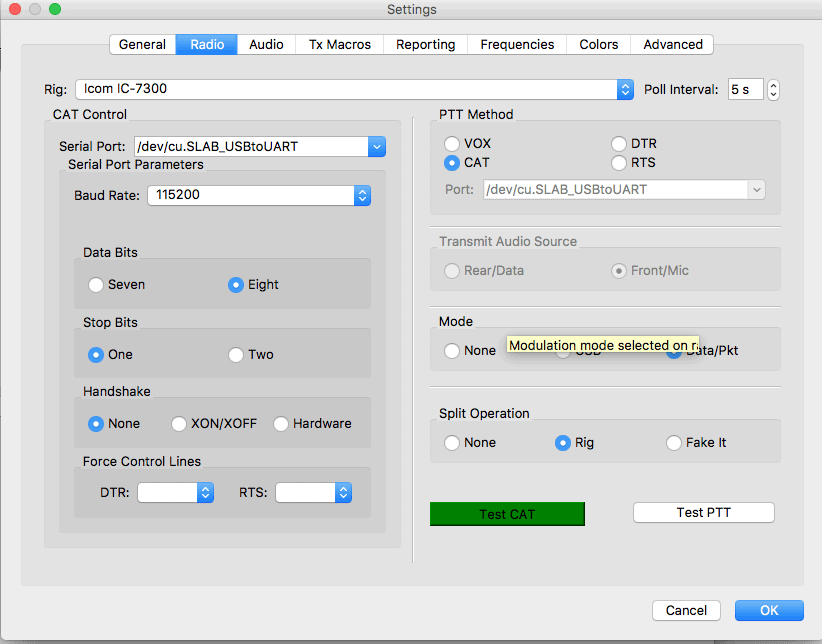
Task: Select Two stop bits
Action: [237, 355]
